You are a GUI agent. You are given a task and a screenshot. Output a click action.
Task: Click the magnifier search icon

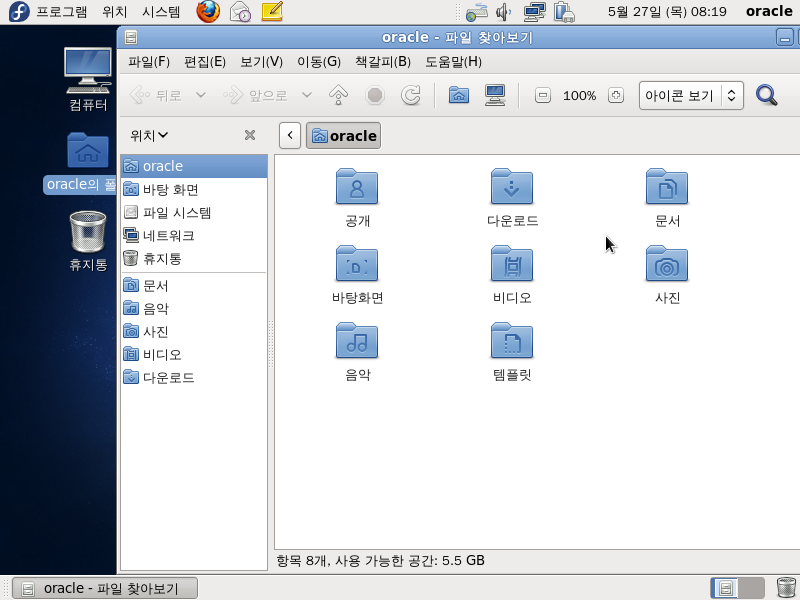(766, 95)
